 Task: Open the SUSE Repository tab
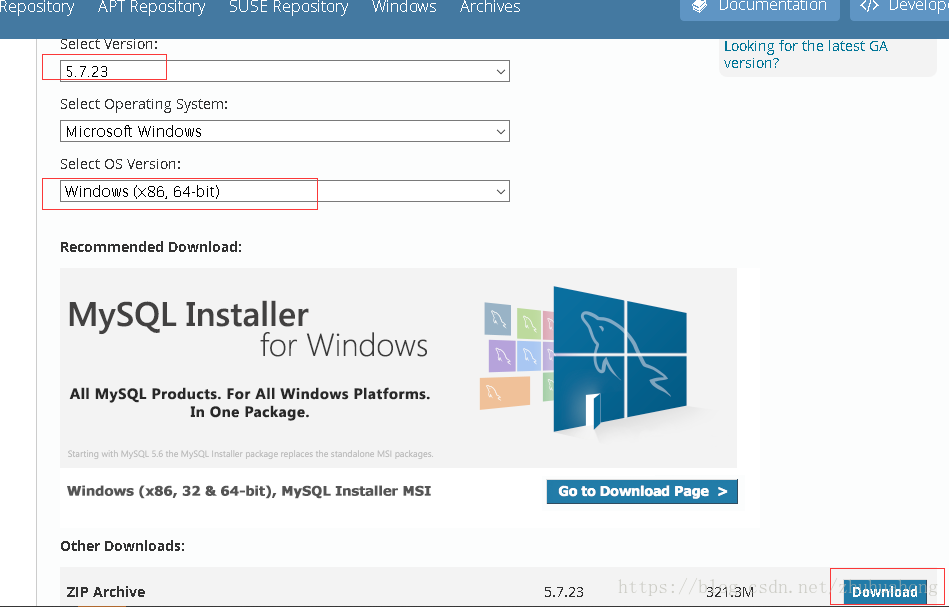point(289,7)
